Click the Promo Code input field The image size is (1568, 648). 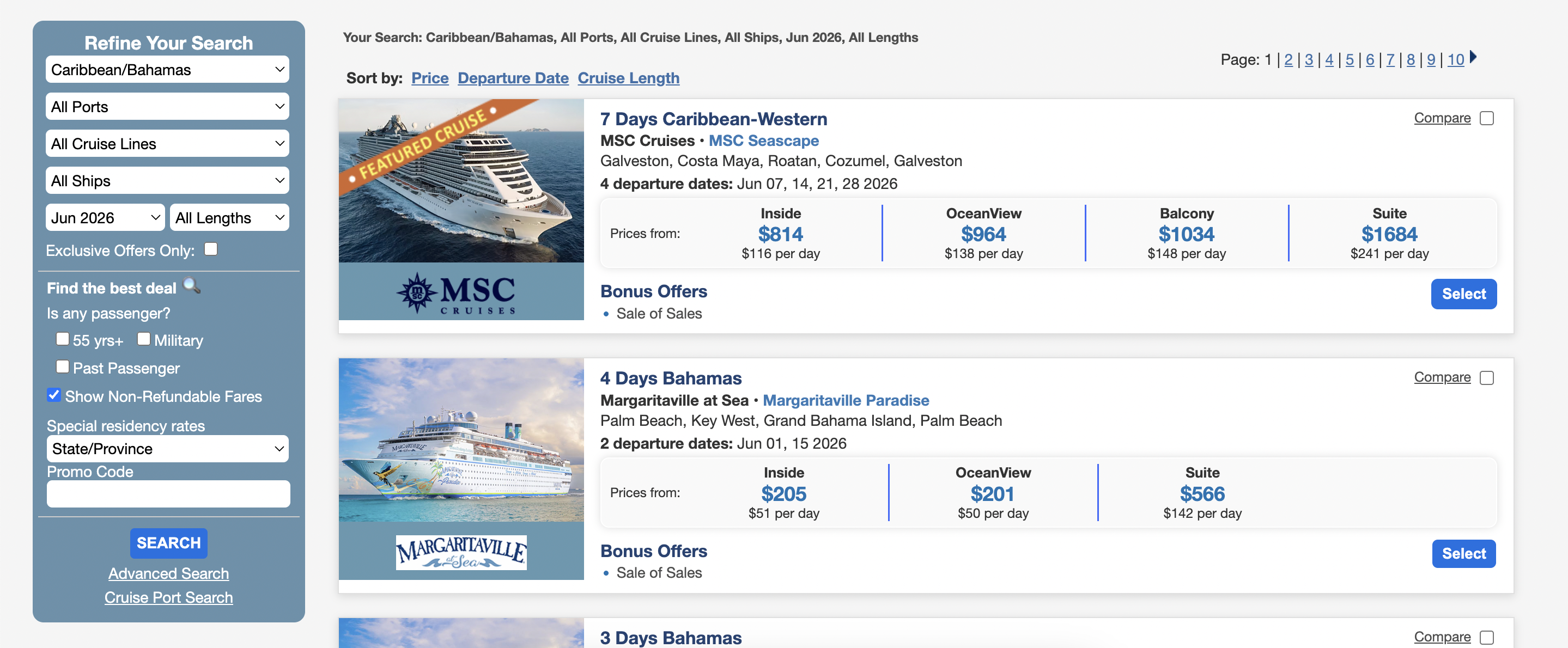[x=168, y=494]
